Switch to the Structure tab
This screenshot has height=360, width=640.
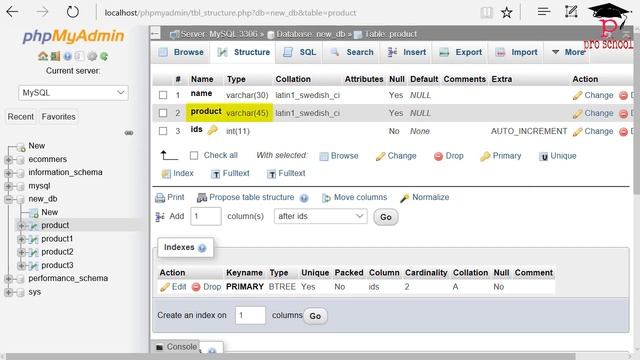coord(243,52)
